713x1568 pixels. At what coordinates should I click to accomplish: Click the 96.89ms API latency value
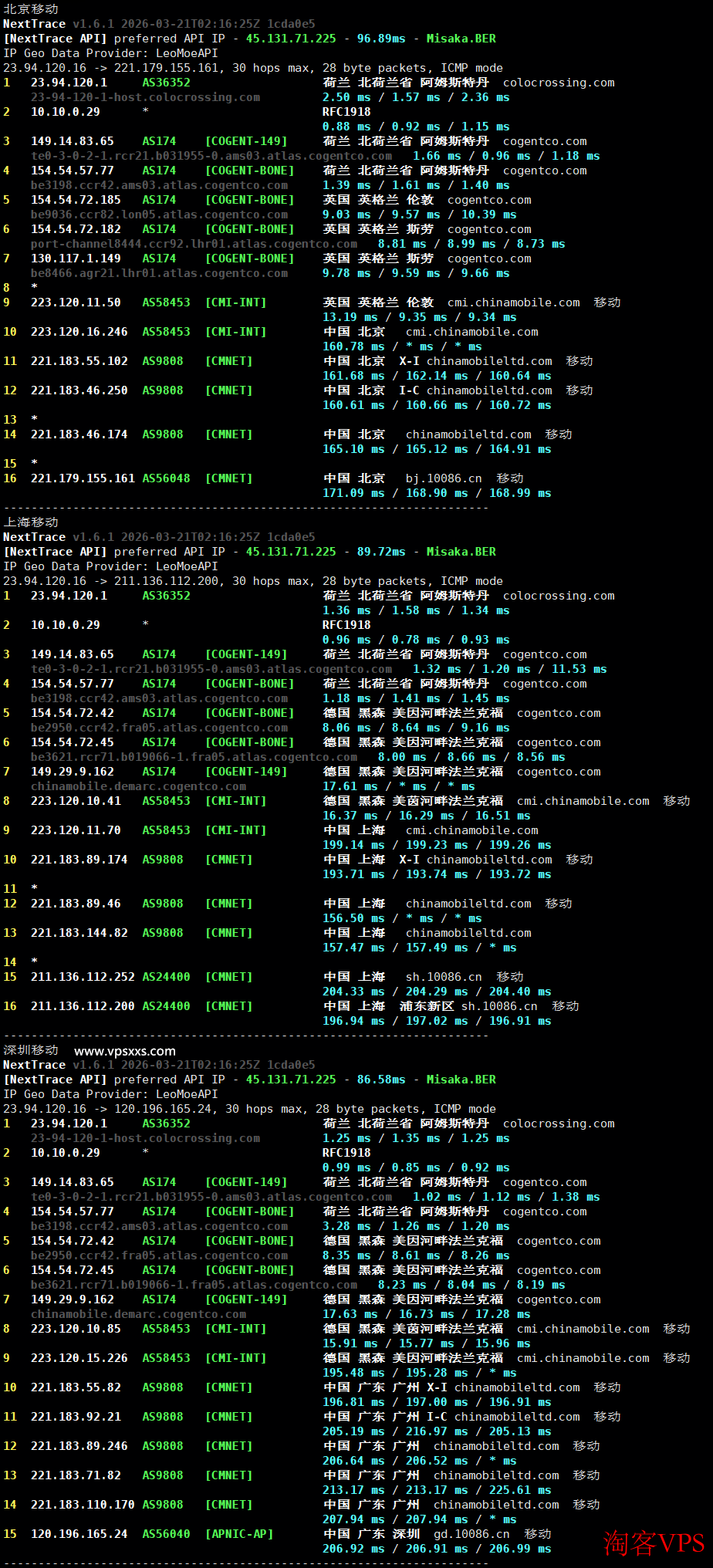tap(381, 39)
